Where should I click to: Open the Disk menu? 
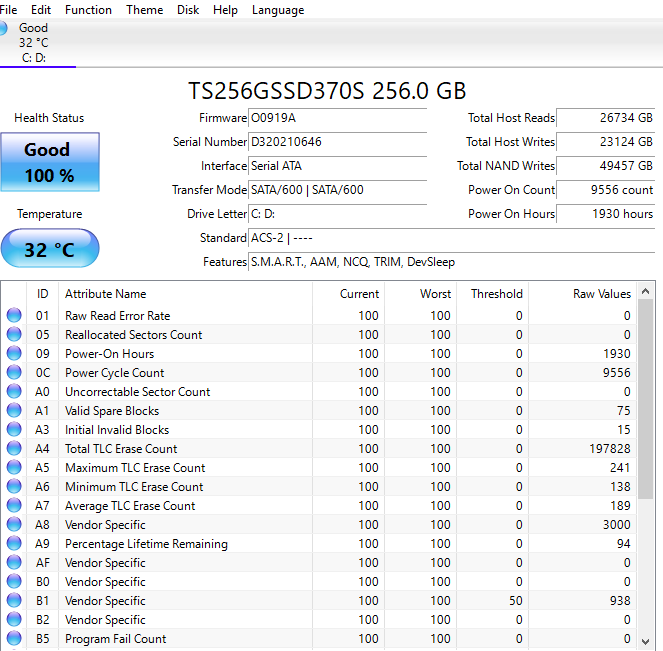(x=188, y=9)
